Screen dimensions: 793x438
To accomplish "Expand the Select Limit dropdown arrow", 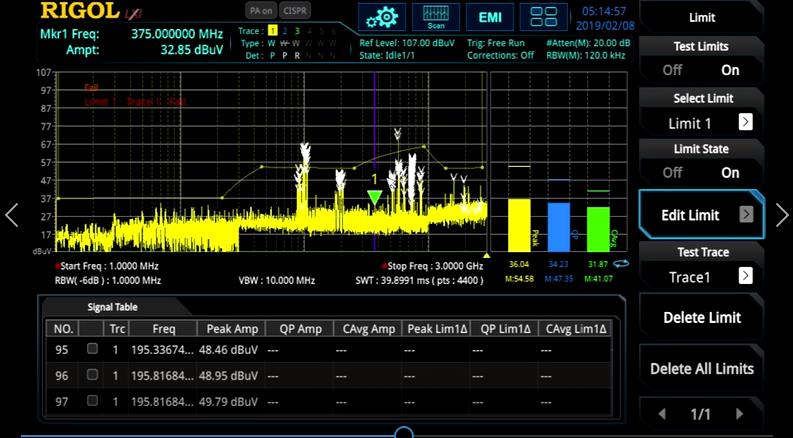I will (745, 122).
